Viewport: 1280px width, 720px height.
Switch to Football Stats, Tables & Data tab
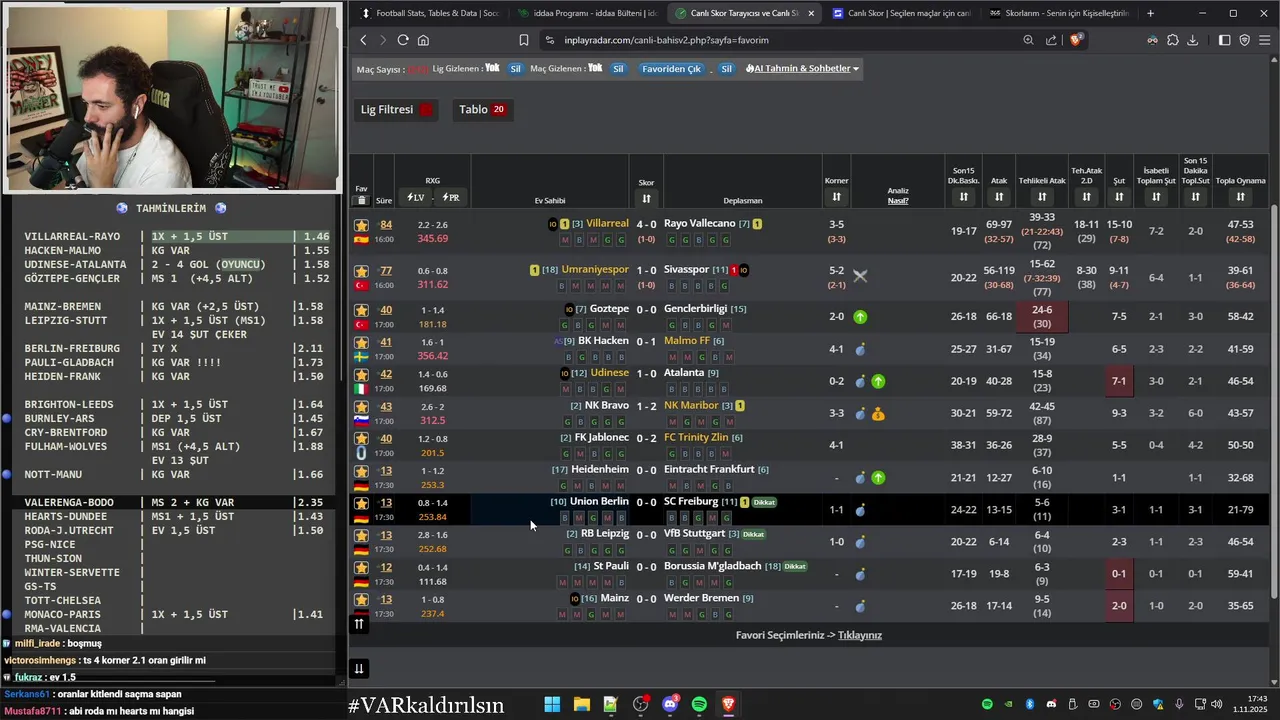(x=429, y=13)
